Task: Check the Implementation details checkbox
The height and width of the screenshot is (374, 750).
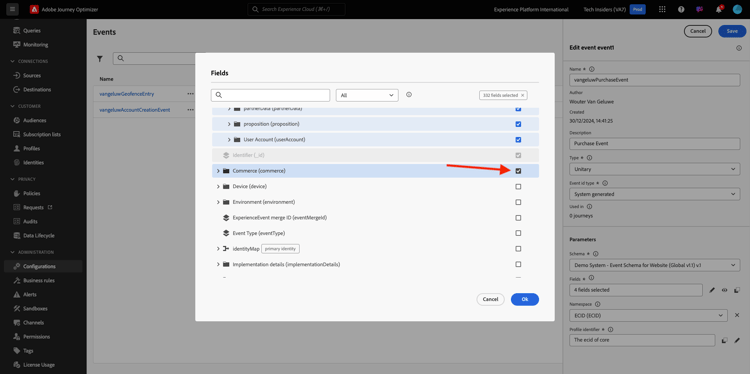Action: tap(518, 264)
